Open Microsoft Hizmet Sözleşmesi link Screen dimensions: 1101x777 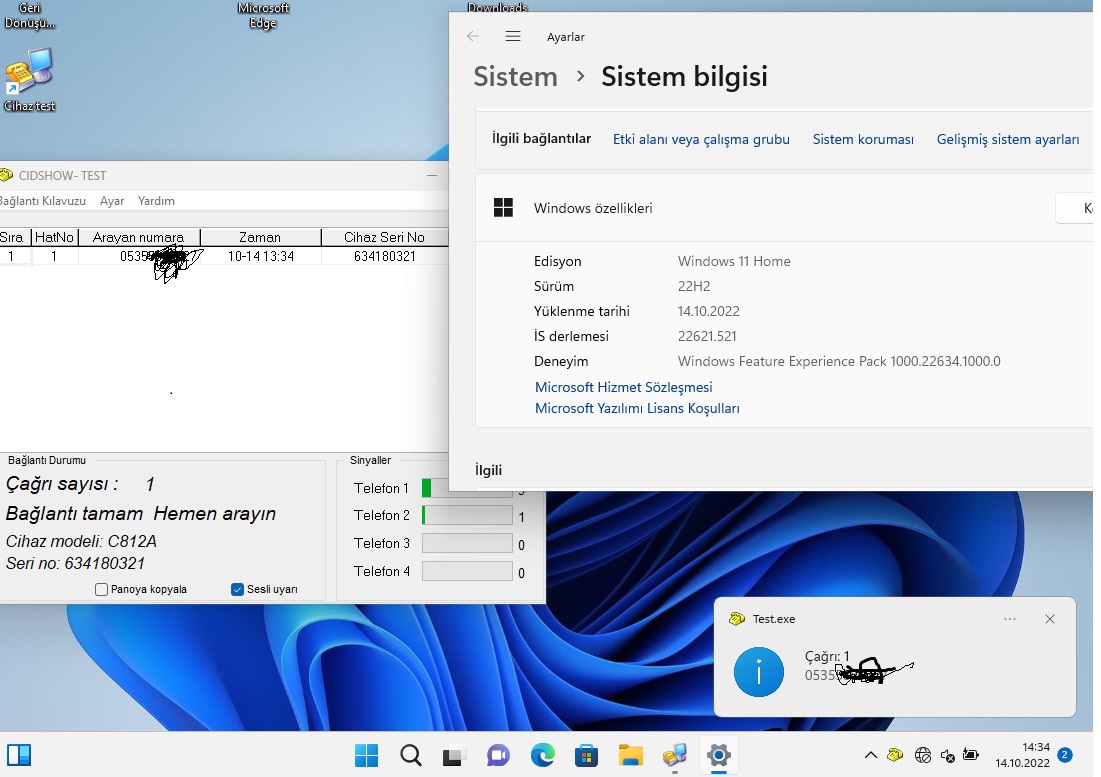pyautogui.click(x=624, y=387)
